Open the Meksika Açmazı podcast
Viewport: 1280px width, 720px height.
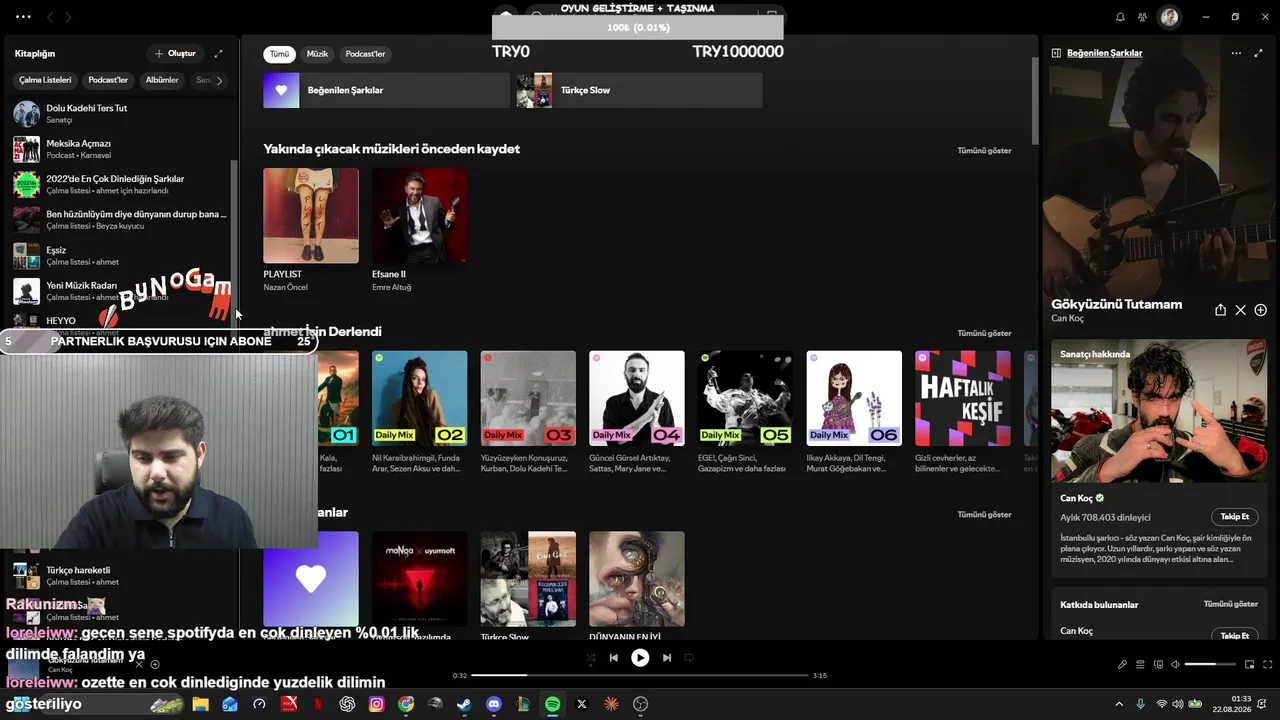120,149
